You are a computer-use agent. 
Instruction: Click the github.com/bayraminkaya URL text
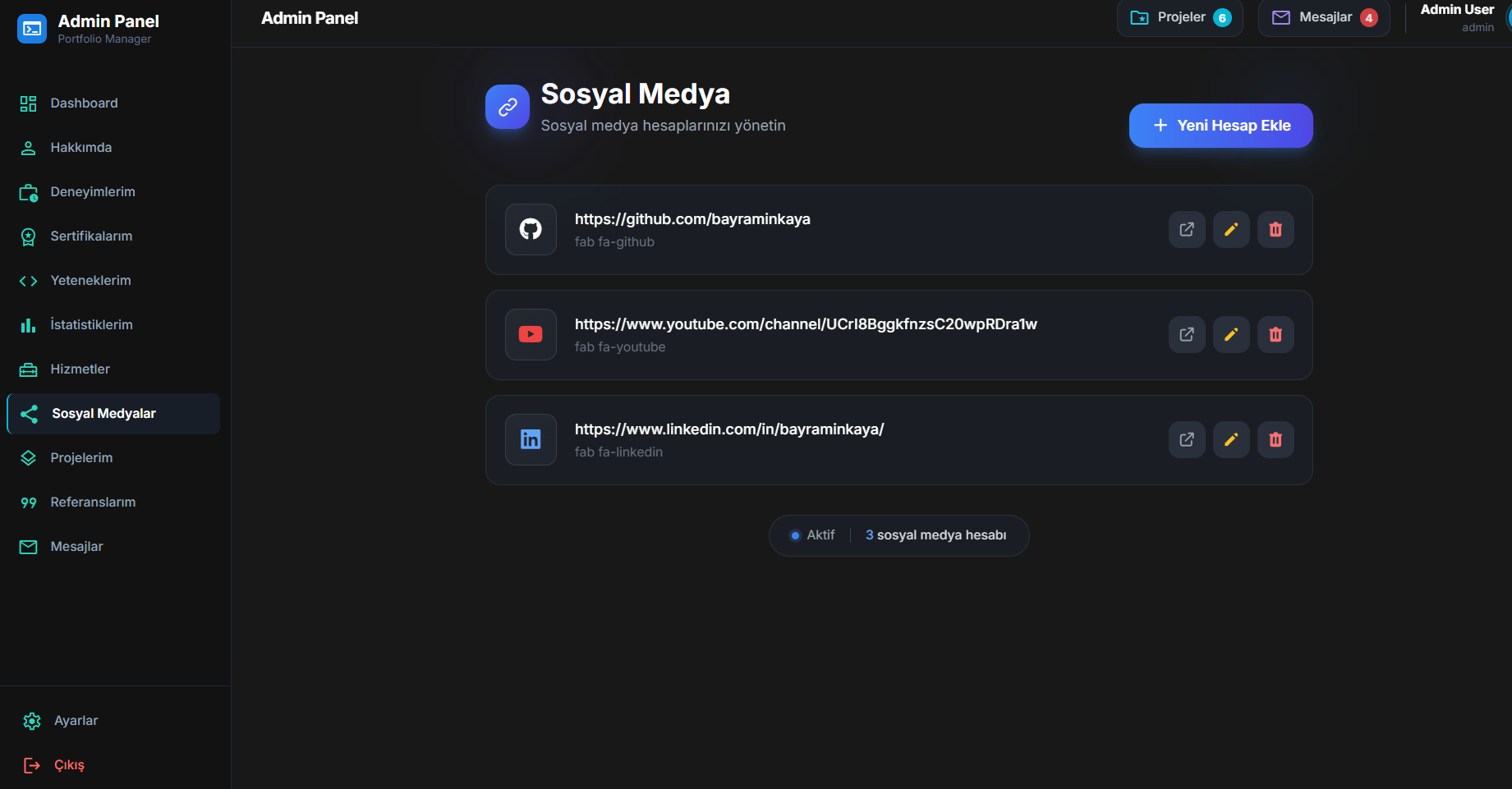pyautogui.click(x=692, y=219)
